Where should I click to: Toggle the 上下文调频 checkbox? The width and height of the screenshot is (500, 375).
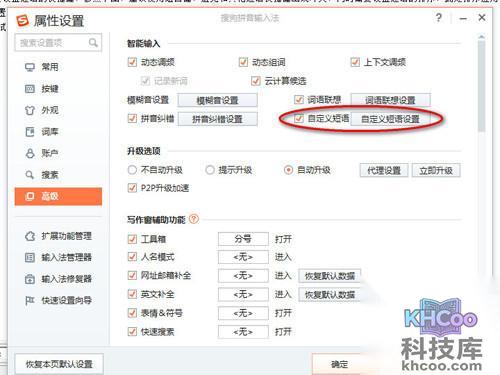355,62
